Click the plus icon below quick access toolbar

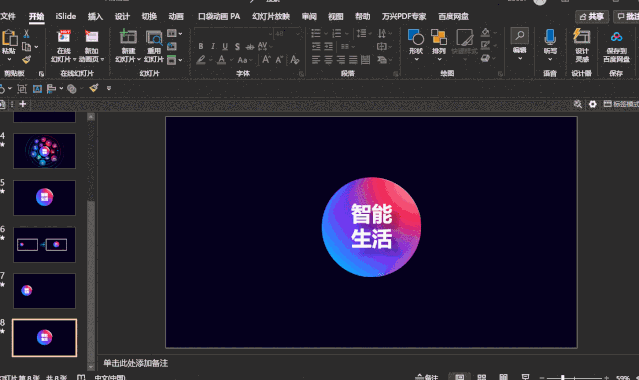tap(23, 104)
